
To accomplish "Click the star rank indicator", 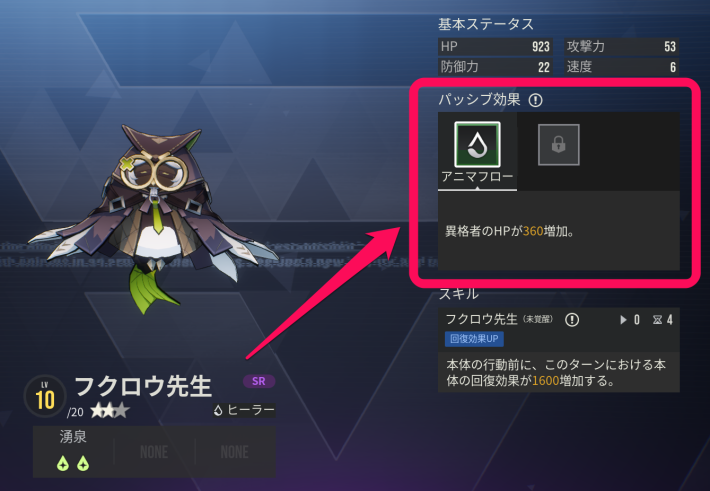I will click(110, 411).
